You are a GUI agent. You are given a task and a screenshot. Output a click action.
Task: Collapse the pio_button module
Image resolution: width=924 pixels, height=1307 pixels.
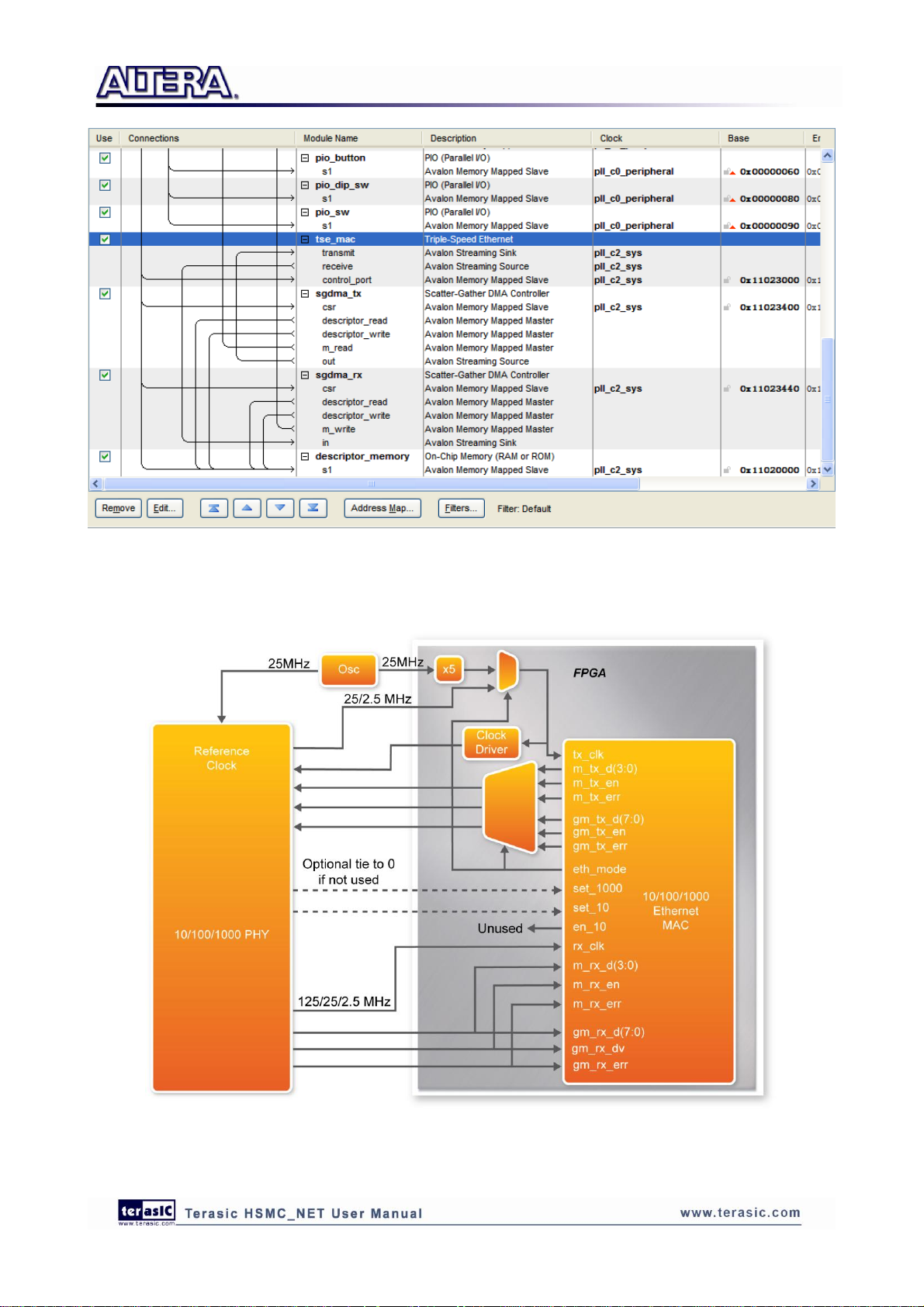tap(305, 158)
